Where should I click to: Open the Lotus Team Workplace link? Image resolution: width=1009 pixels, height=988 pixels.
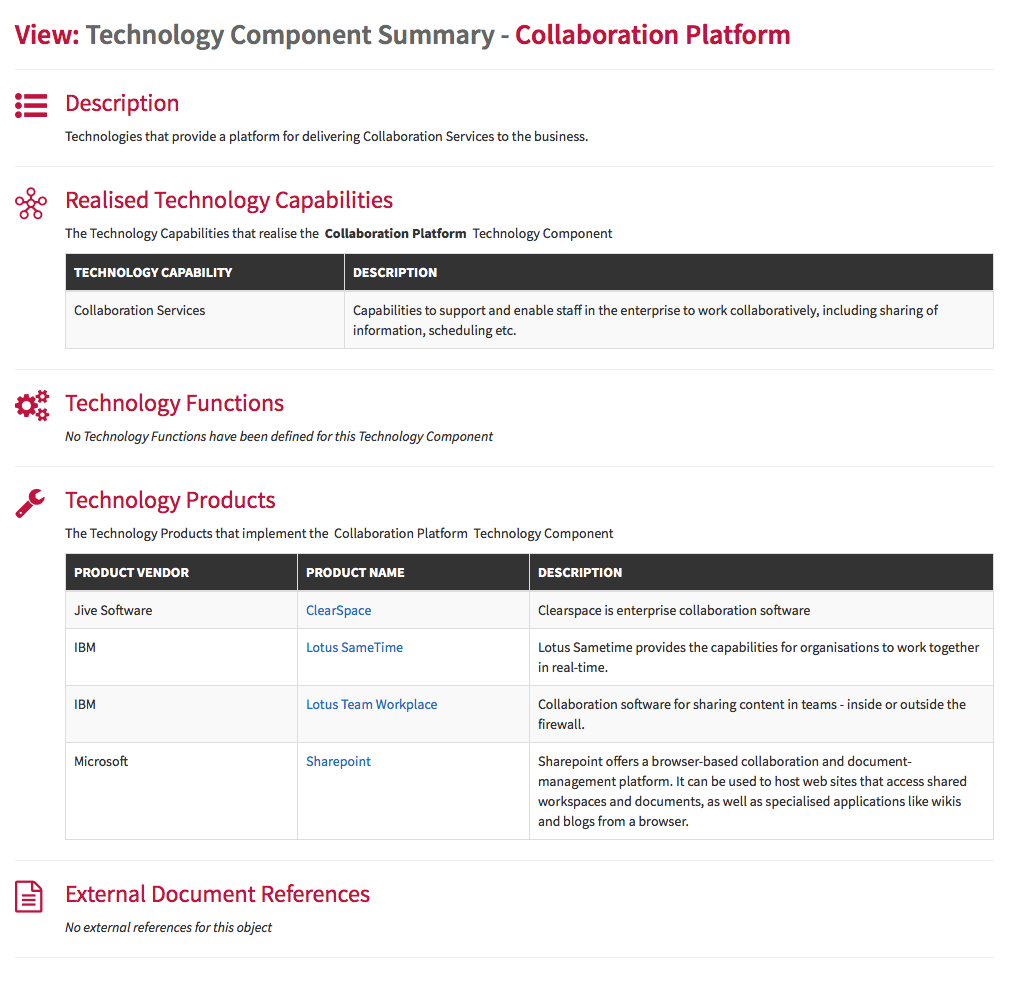tap(371, 704)
